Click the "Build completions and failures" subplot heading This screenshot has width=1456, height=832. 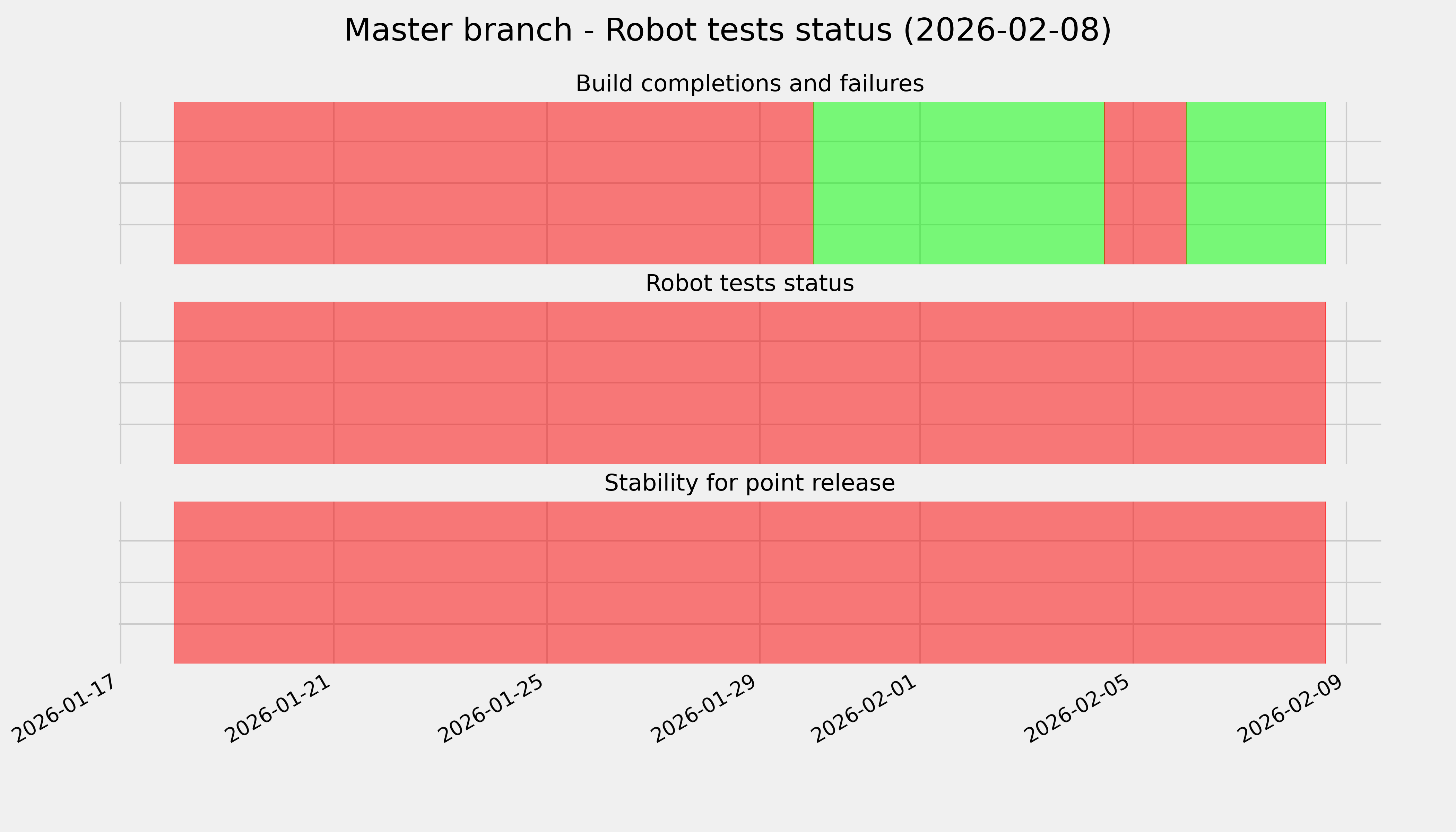[x=749, y=84]
